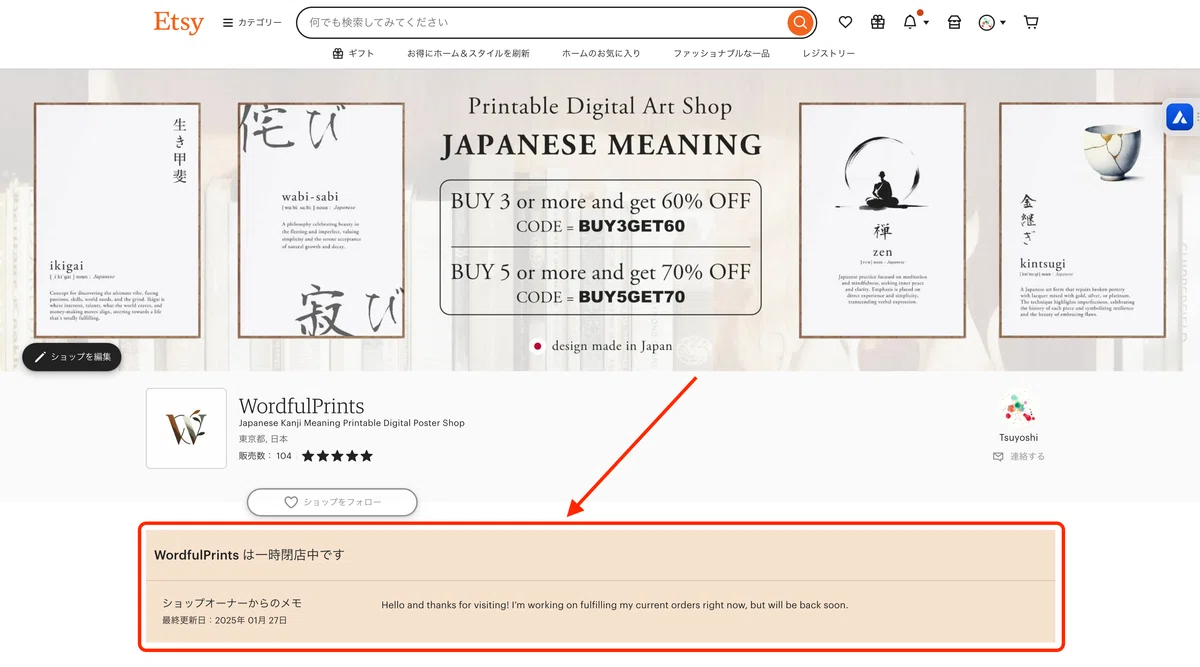This screenshot has width=1200, height=667.
Task: Select the ギフト navigation item
Action: click(353, 53)
